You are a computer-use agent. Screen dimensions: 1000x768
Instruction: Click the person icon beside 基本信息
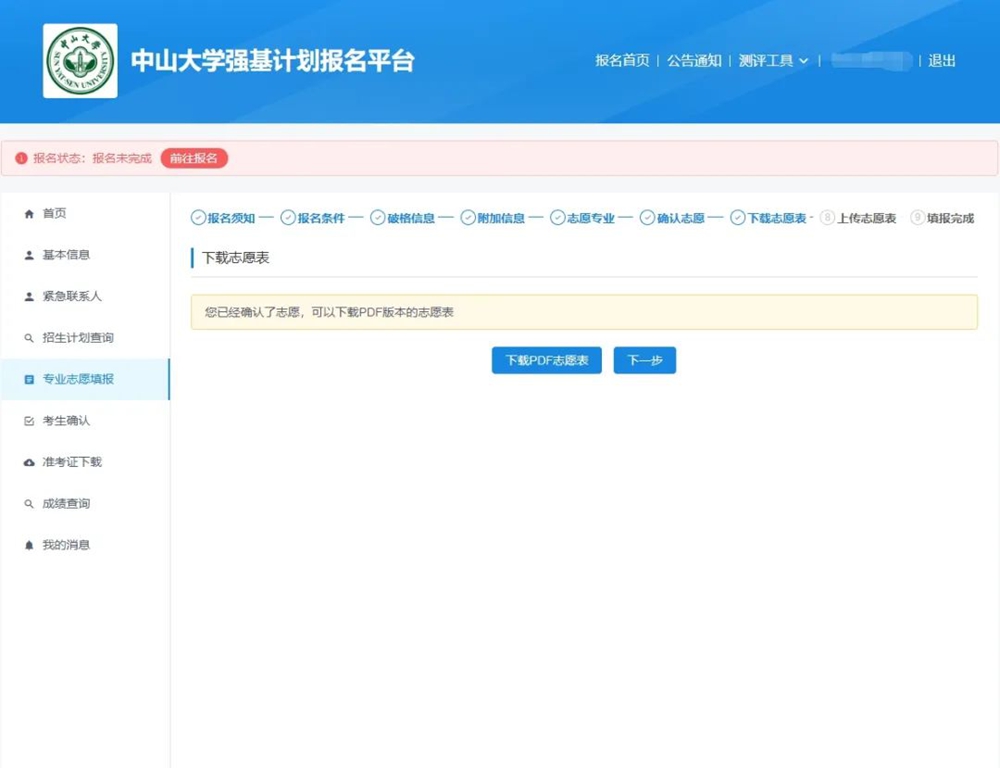point(29,255)
